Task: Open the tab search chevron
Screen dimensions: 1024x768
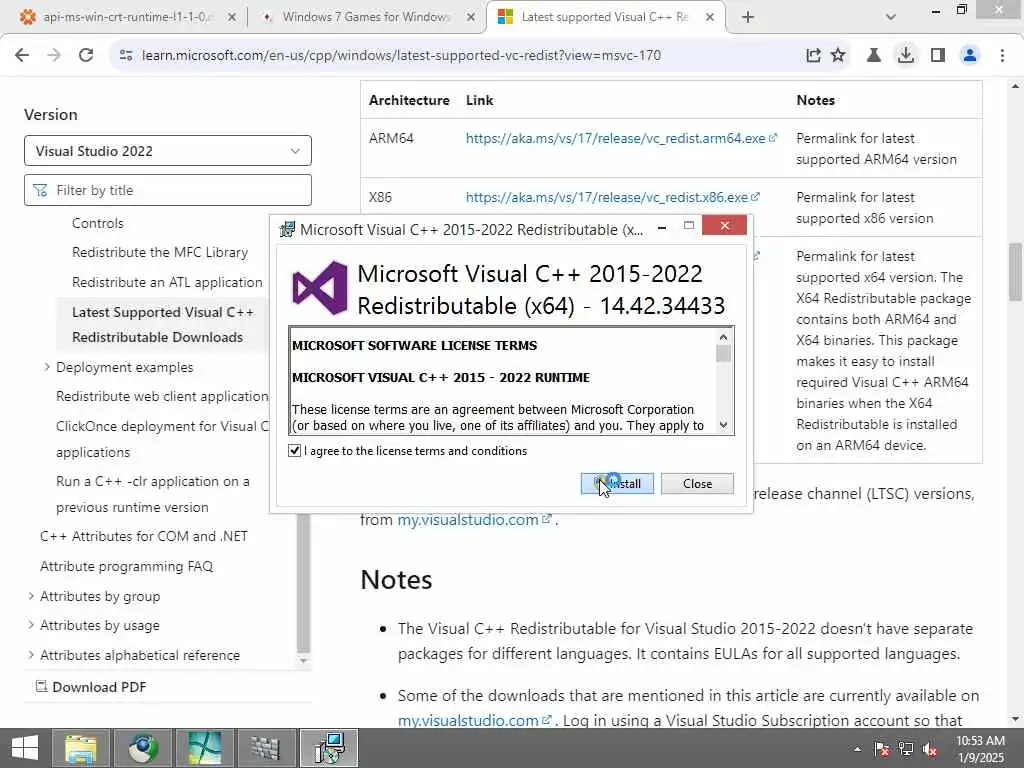Action: pos(890,17)
